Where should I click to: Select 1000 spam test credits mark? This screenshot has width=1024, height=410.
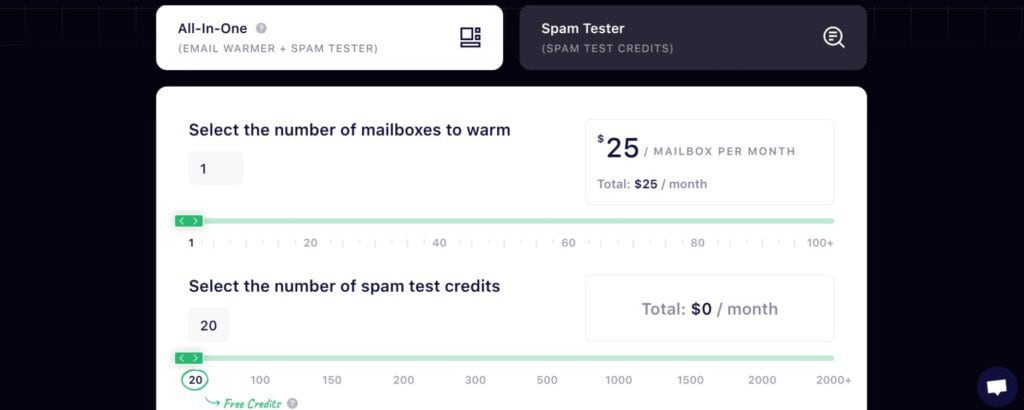(x=618, y=380)
